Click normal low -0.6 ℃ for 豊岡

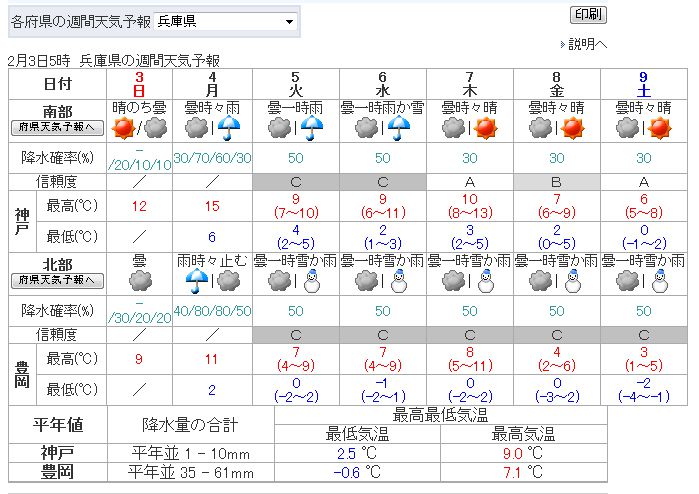click(357, 472)
